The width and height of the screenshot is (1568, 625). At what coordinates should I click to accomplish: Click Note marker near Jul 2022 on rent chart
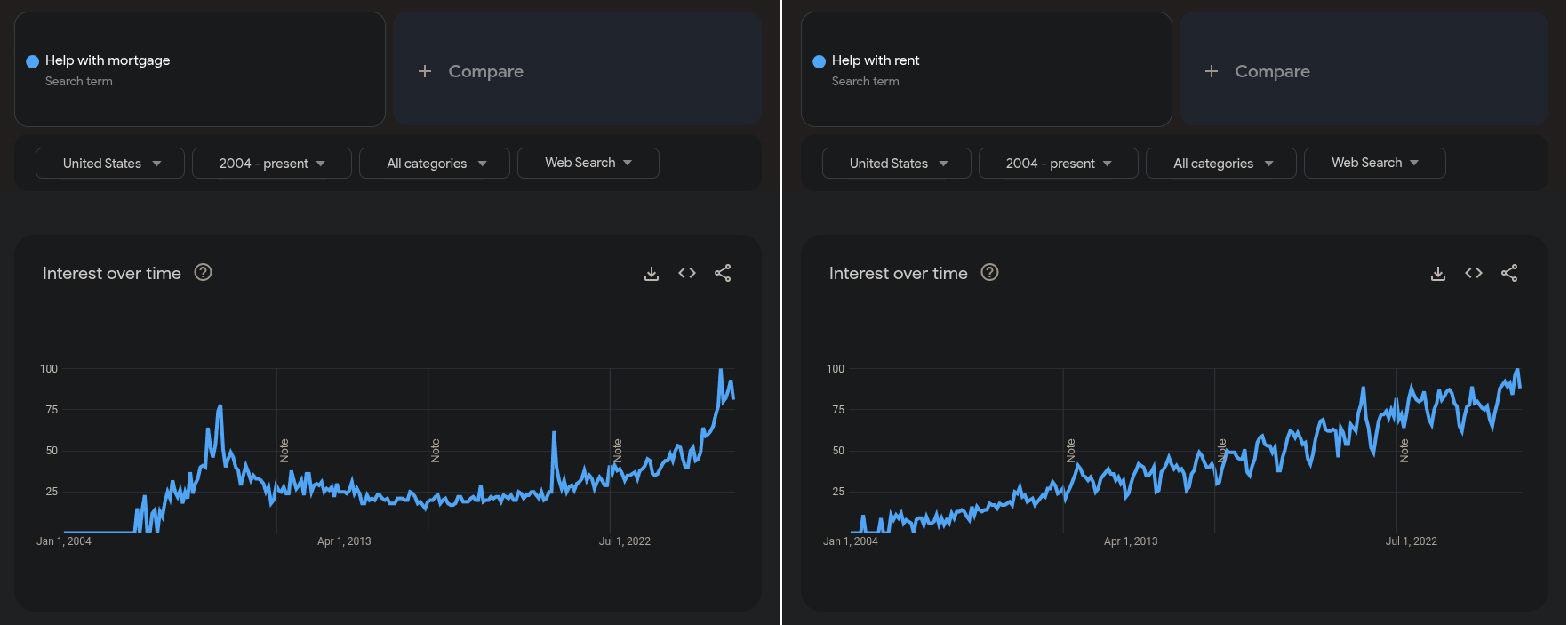[x=1404, y=451]
